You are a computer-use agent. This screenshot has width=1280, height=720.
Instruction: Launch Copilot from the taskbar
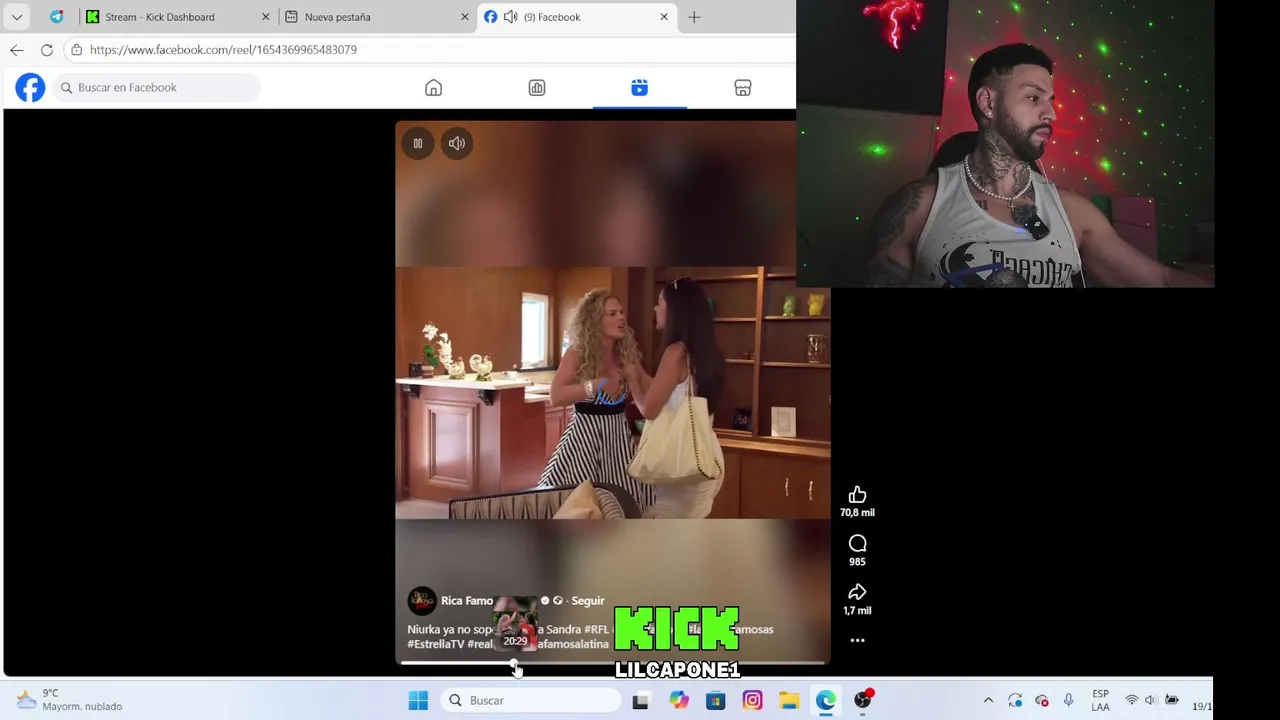coord(679,701)
